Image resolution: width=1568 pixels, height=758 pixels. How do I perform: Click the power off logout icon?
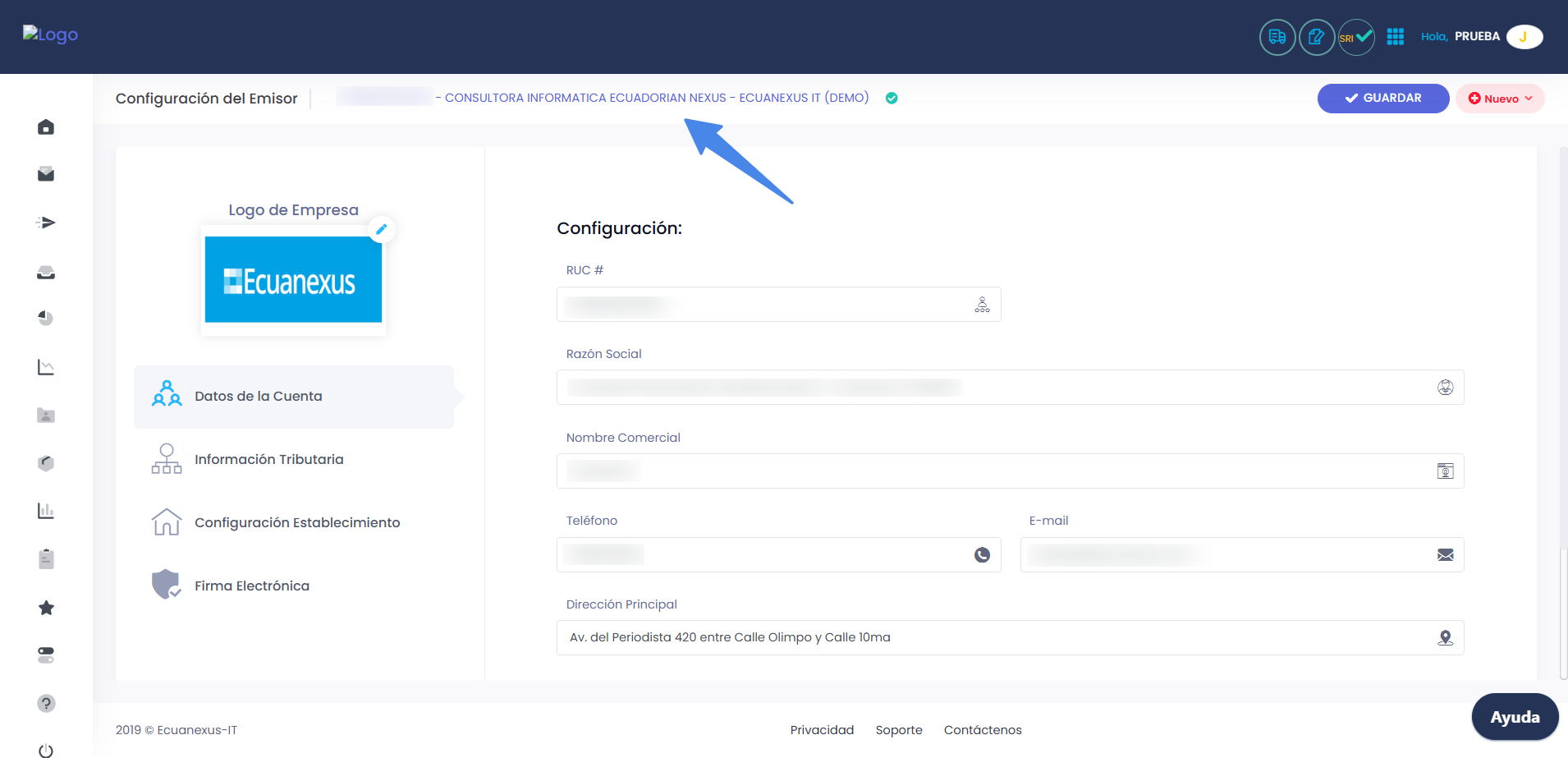tap(45, 749)
